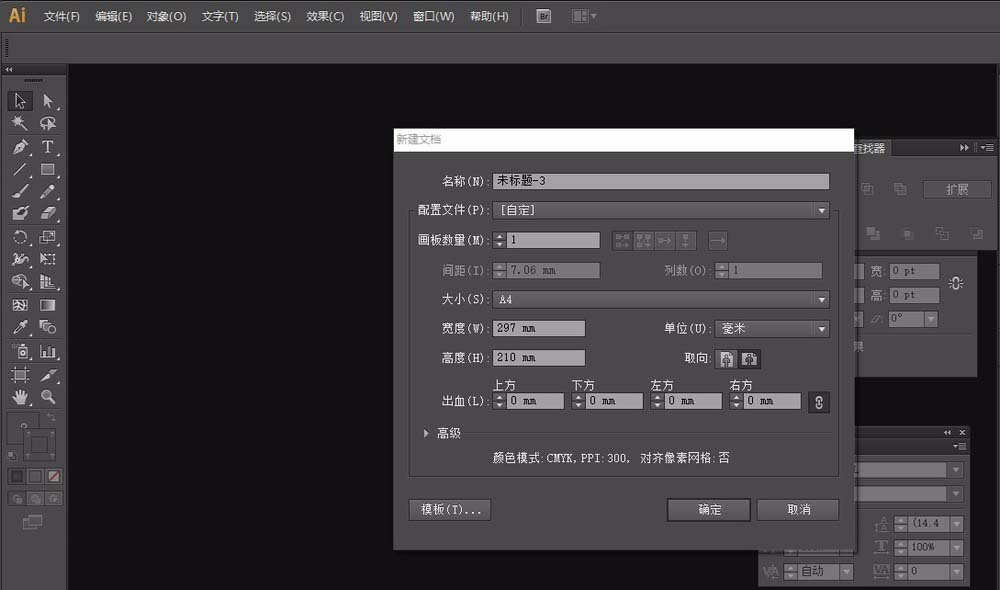Screen dimensions: 1000x590
Task: Open the 效果 menu
Action: [324, 16]
